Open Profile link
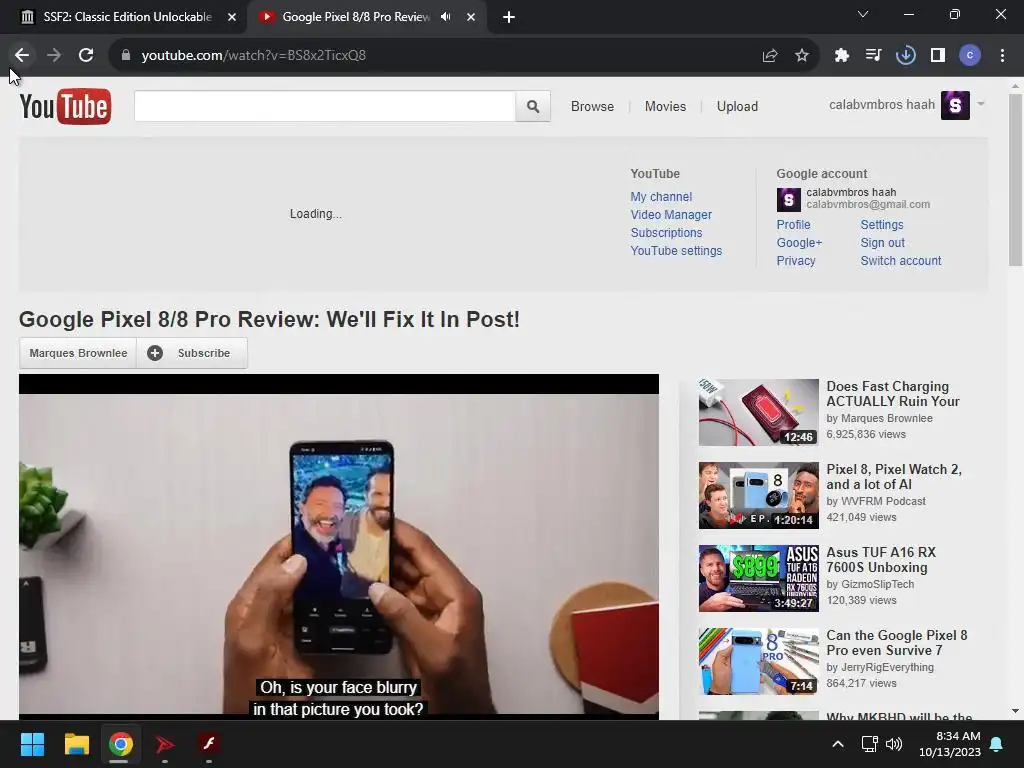Screen dimensions: 1024x768 [793, 225]
